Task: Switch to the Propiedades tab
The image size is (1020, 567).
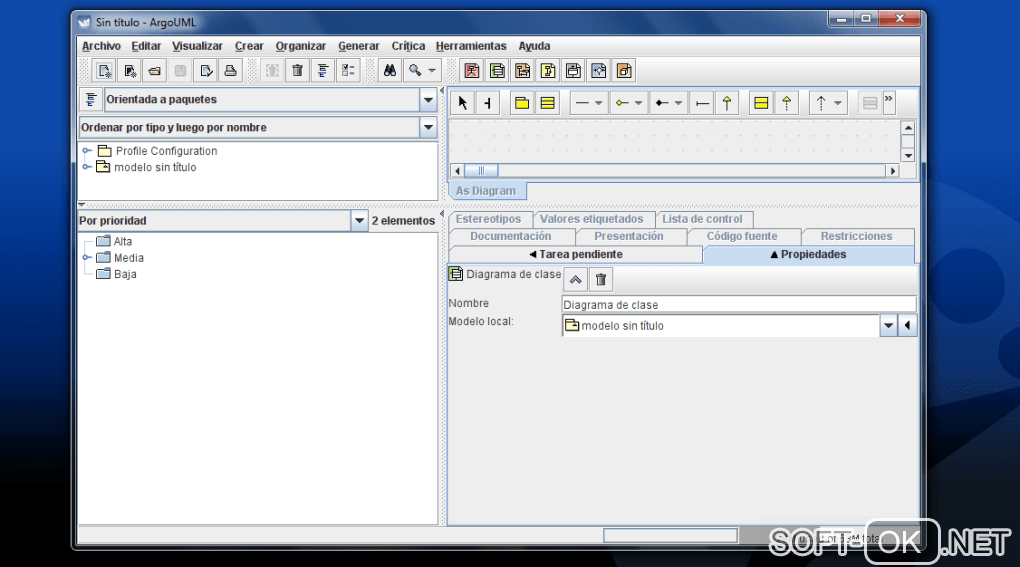Action: (809, 254)
